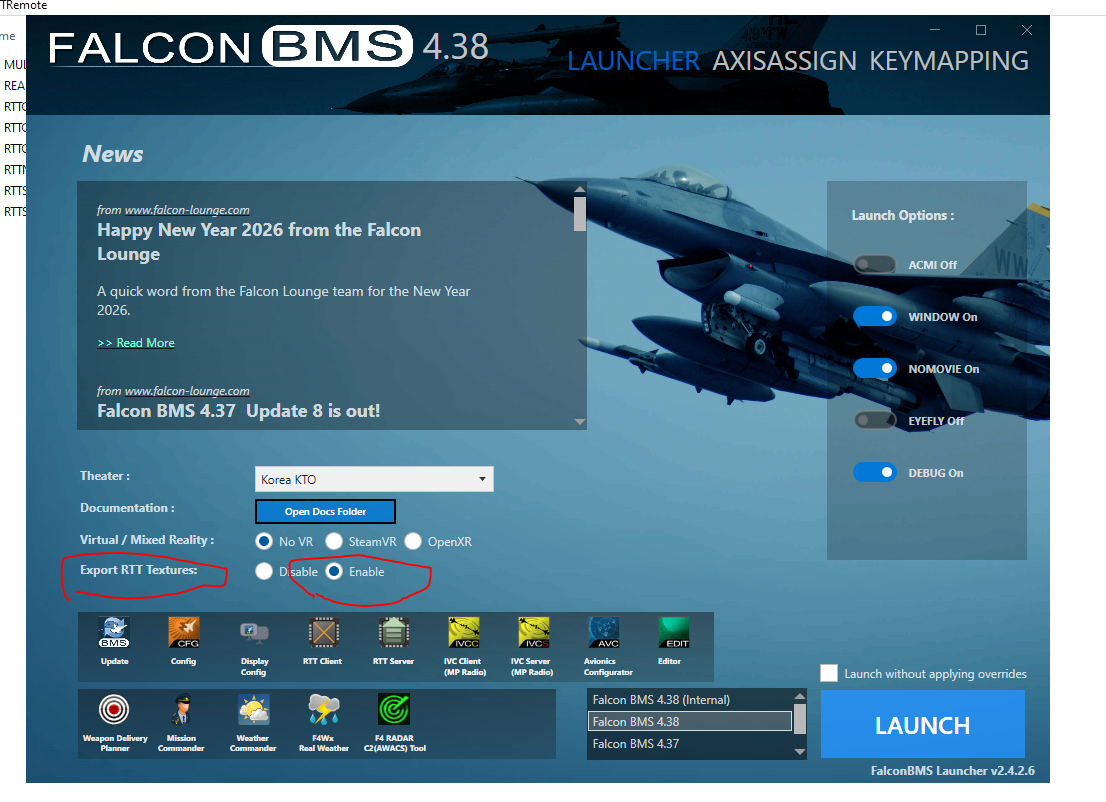Image resolution: width=1106 pixels, height=802 pixels.
Task: Start the RTT Server tool
Action: (394, 633)
